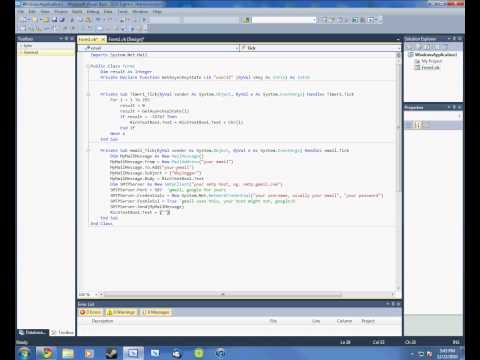
Task: Click the Save icon in toolbar
Action: coord(54,20)
